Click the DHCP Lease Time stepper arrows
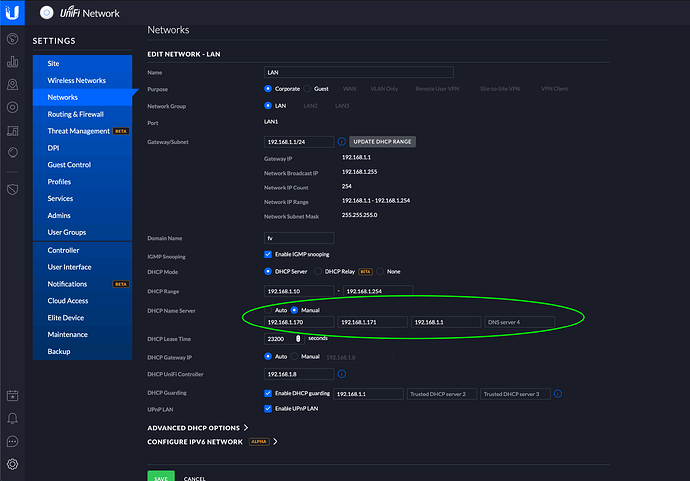The width and height of the screenshot is (690, 481). pyautogui.click(x=298, y=339)
